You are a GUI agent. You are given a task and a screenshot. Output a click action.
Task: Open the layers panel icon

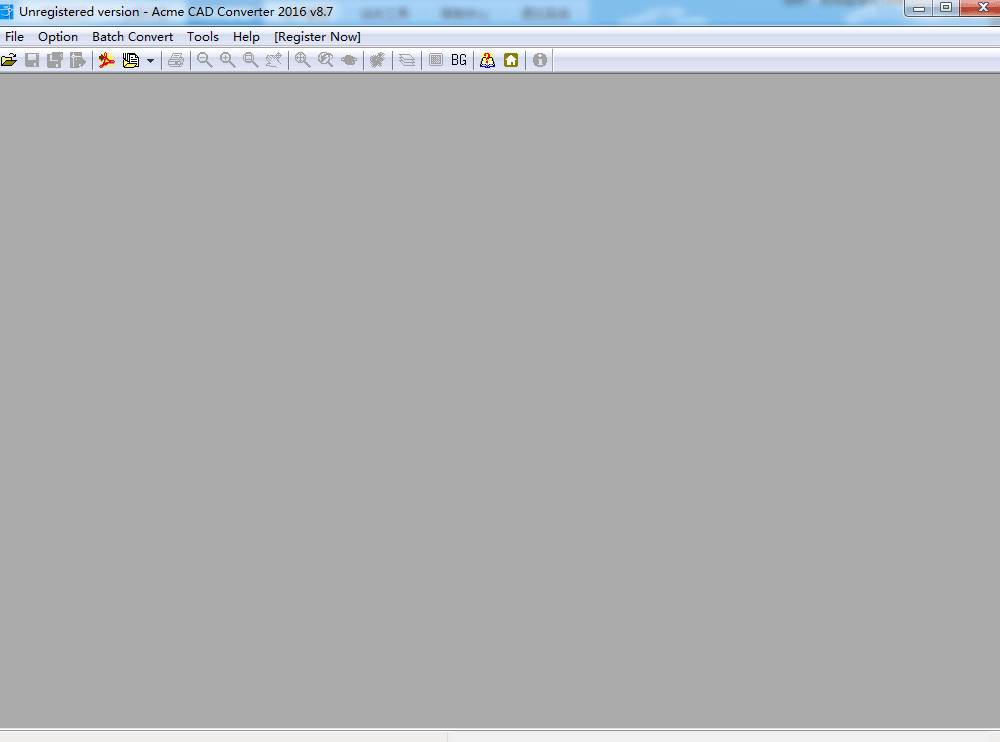point(406,60)
